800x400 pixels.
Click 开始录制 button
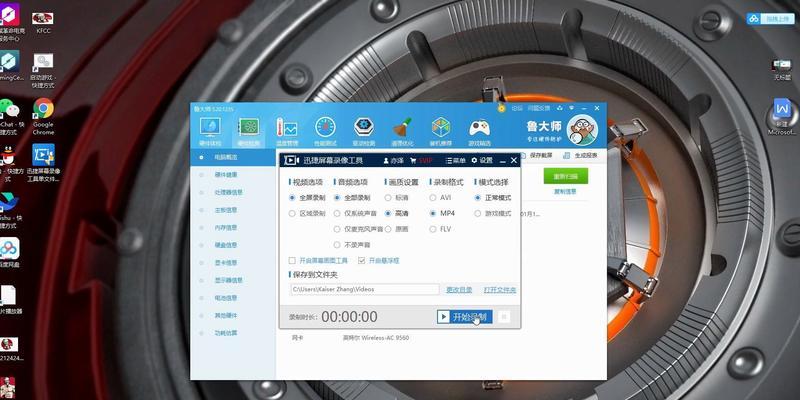(x=465, y=317)
